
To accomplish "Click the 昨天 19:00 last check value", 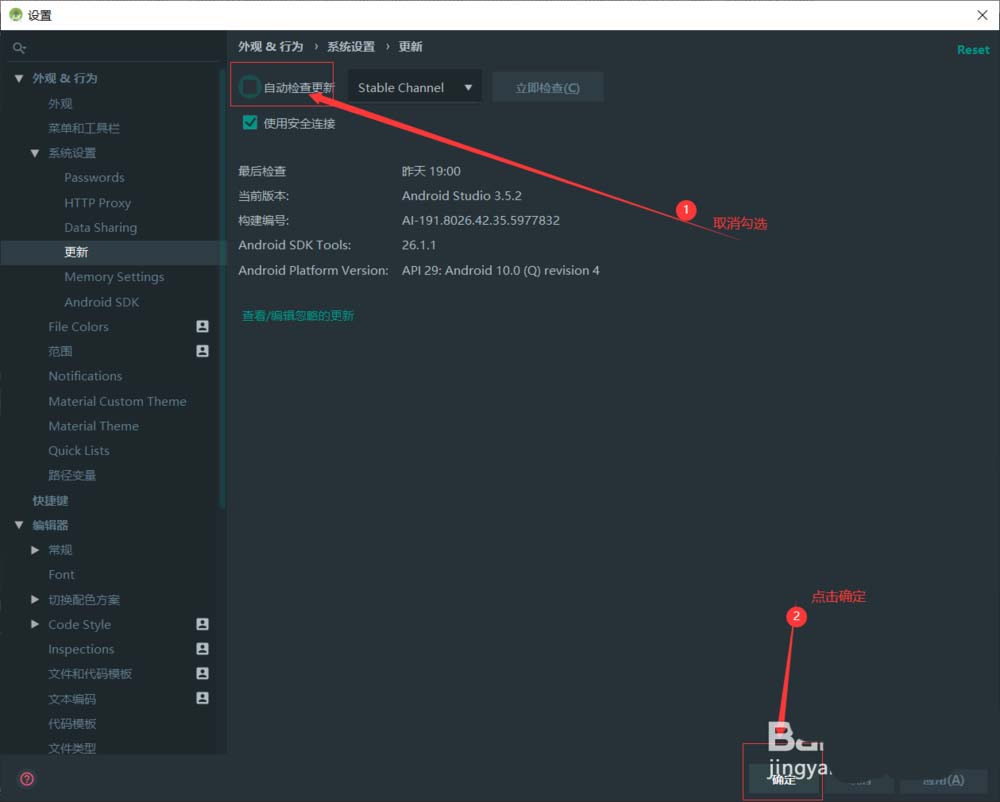I will tap(431, 171).
